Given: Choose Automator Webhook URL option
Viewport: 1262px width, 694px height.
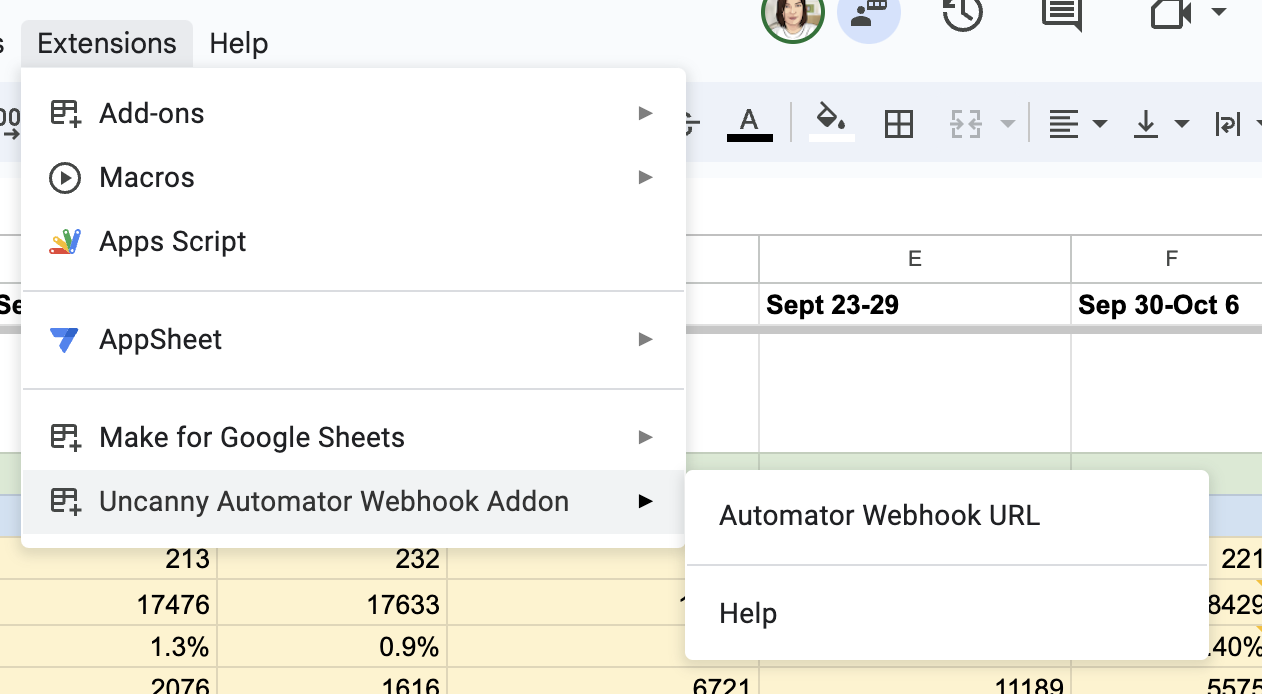Looking at the screenshot, I should (x=879, y=516).
